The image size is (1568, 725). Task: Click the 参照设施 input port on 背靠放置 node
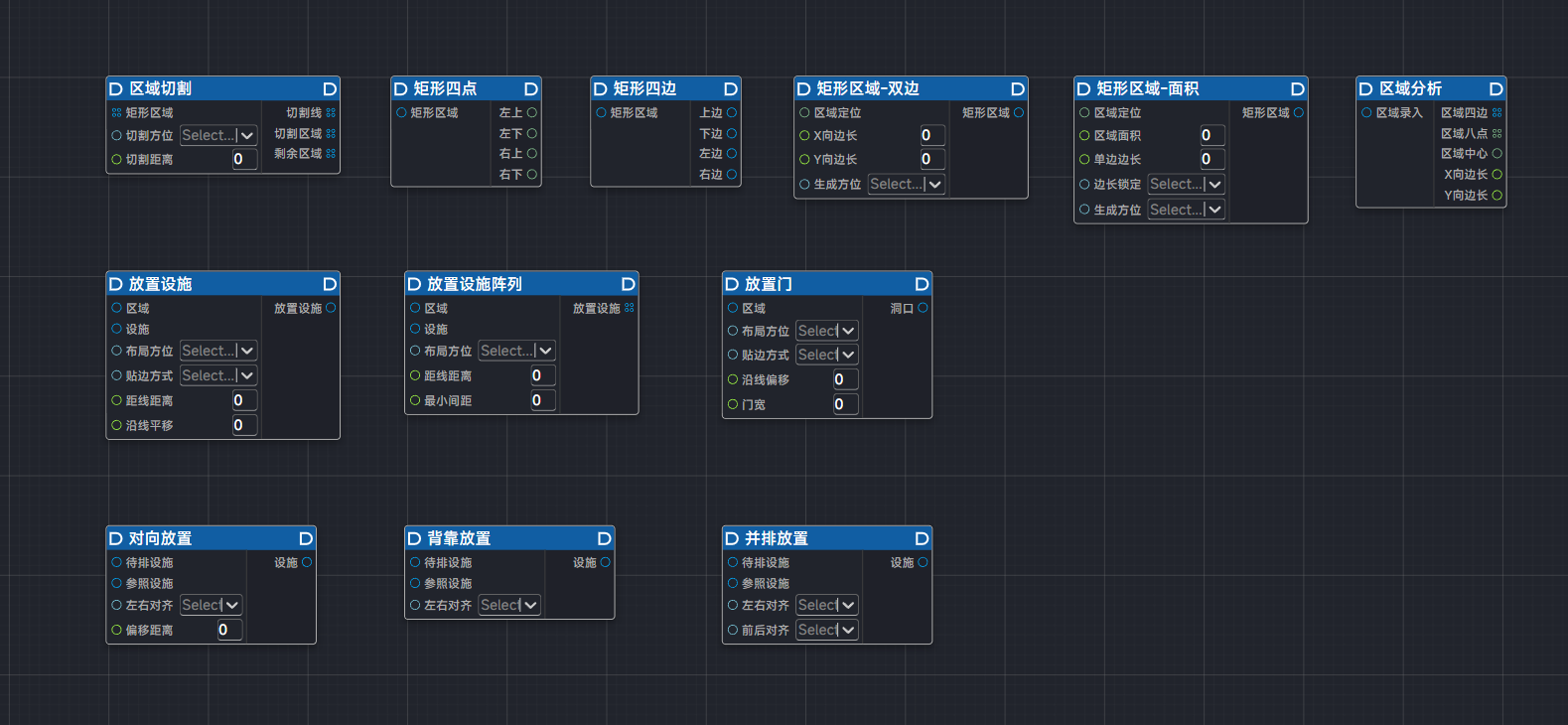pos(415,584)
